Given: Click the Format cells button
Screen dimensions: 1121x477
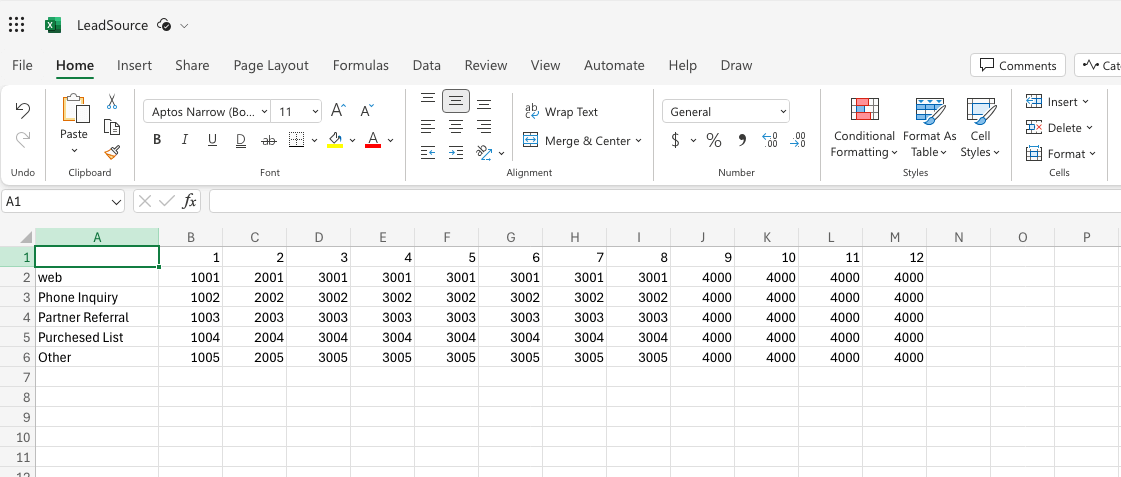Looking at the screenshot, I should (x=1061, y=154).
